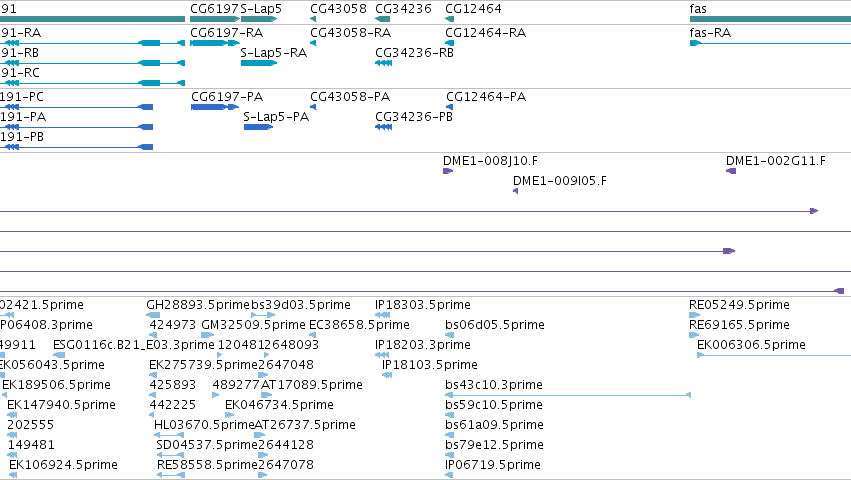The image size is (851, 480).
Task: Open EST bs39d03.5prime
Action: (301, 305)
